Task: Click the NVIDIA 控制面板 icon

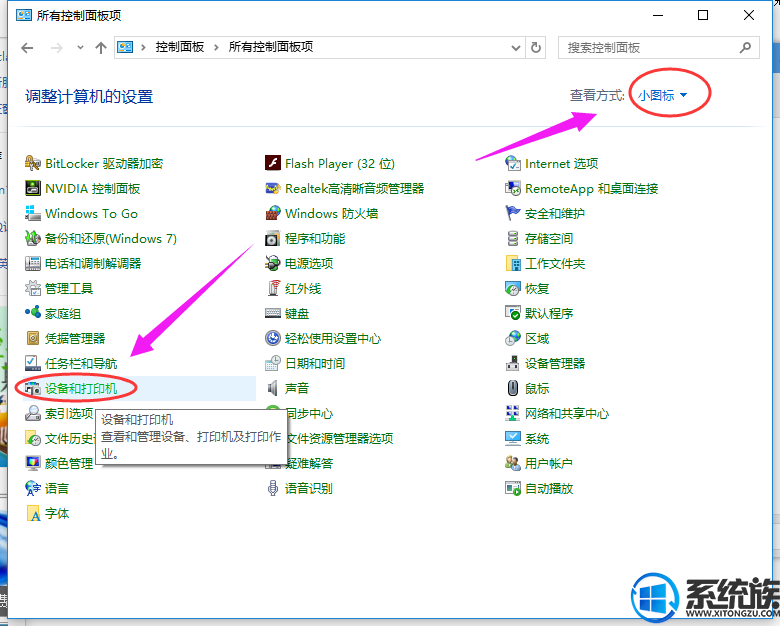Action: [x=33, y=188]
